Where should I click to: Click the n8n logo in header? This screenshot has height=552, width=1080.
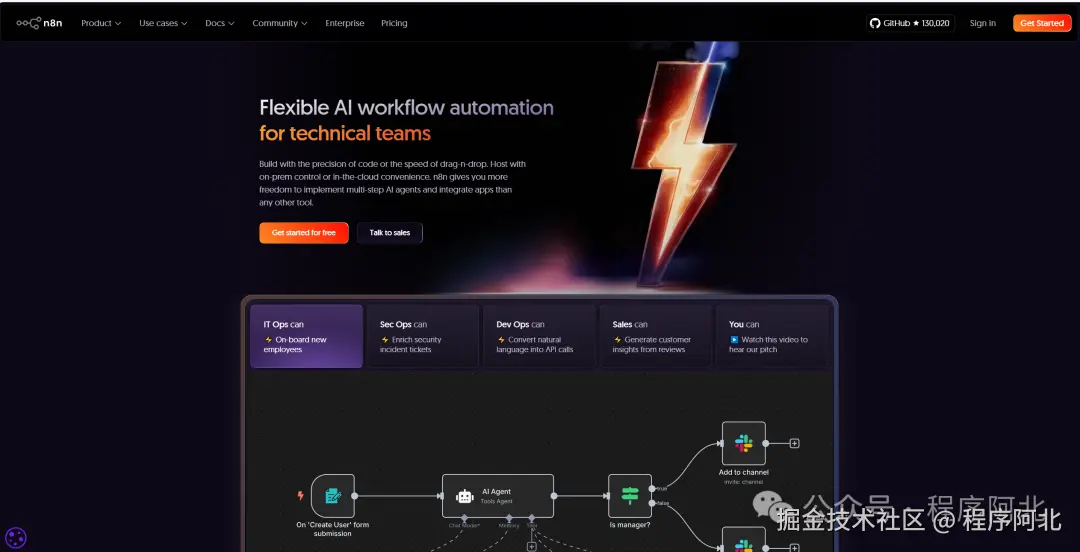[39, 23]
